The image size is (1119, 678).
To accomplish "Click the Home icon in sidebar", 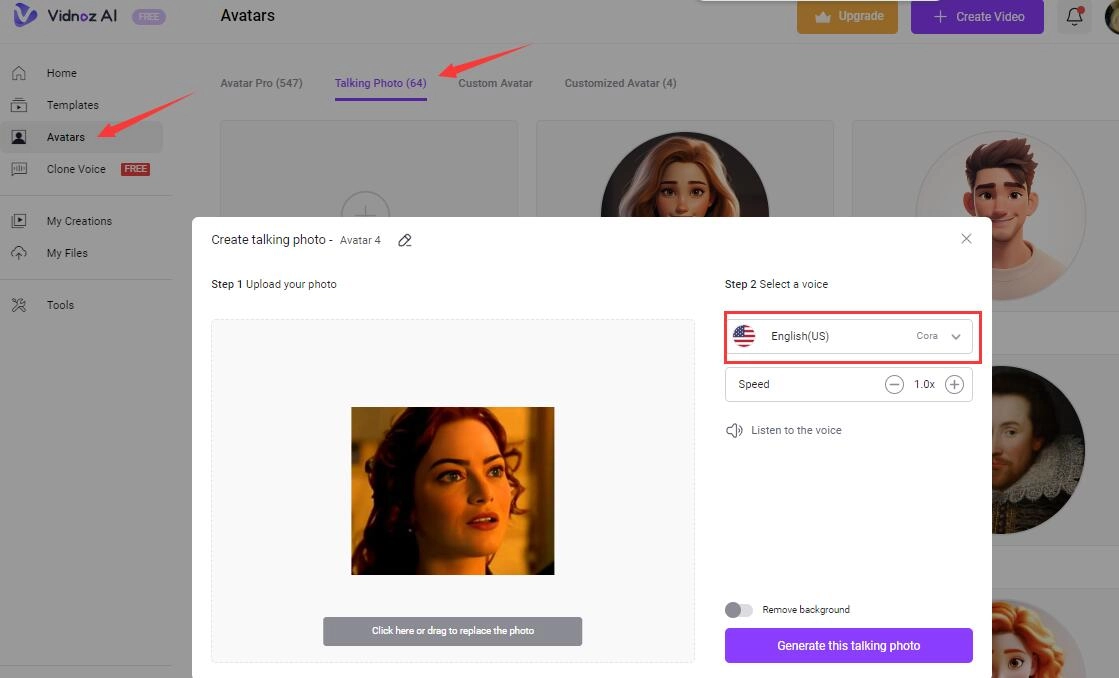I will [x=19, y=73].
